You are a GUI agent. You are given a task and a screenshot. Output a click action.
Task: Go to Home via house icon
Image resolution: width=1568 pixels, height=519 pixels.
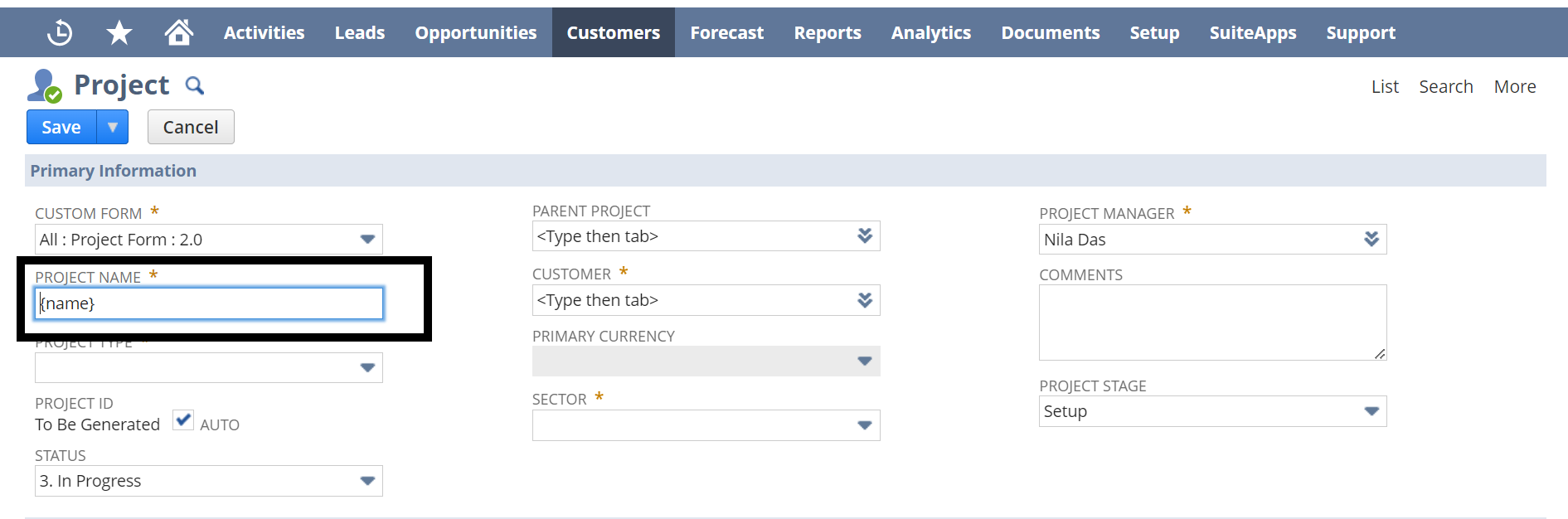point(178,32)
